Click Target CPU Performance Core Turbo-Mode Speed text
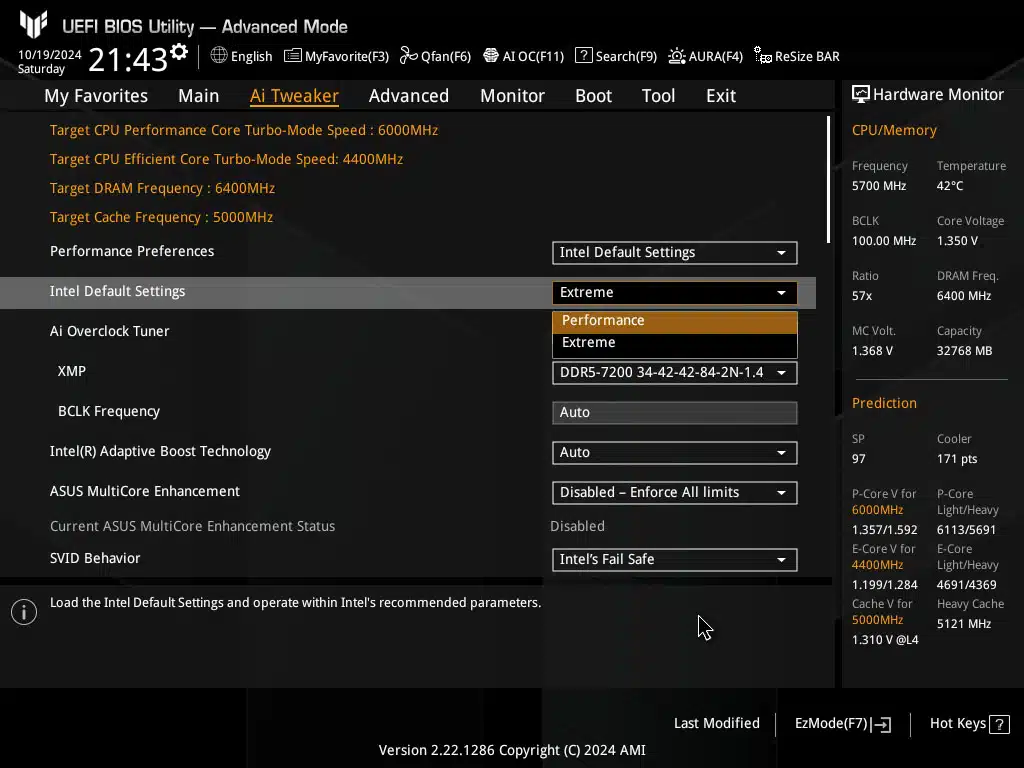Image resolution: width=1024 pixels, height=768 pixels. pyautogui.click(x=244, y=131)
